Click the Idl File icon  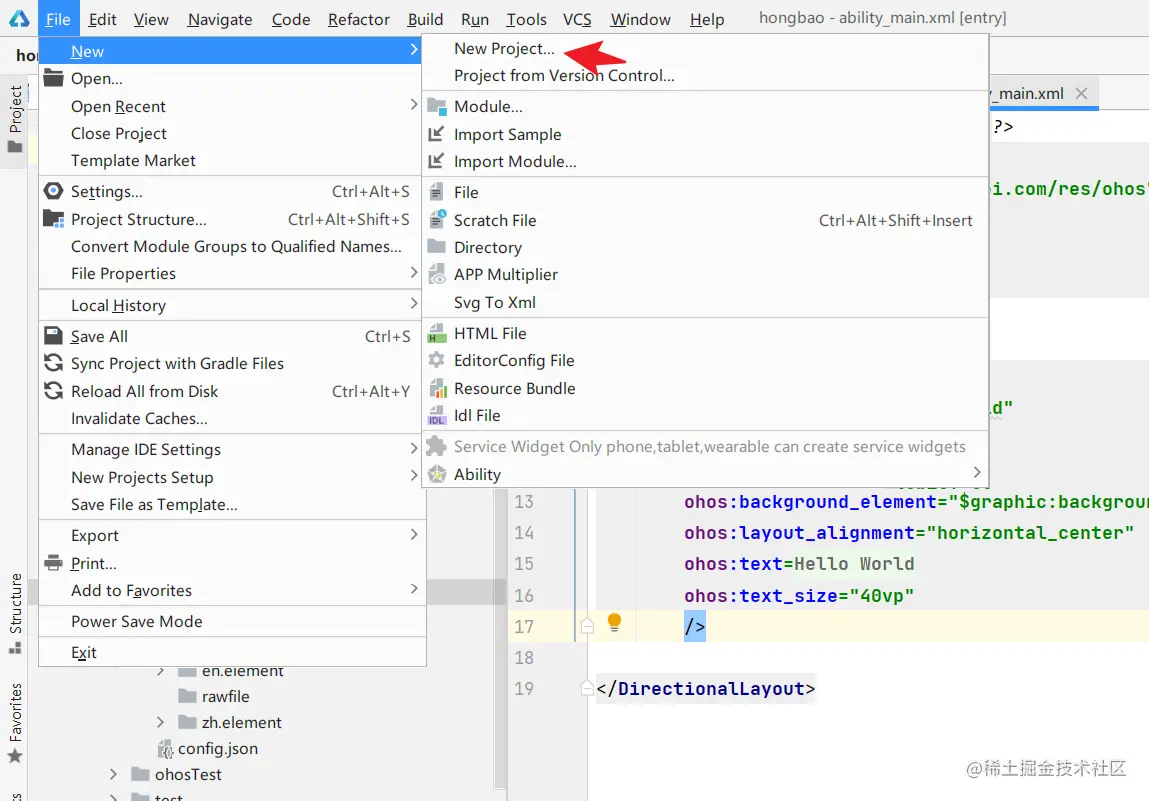(x=437, y=416)
